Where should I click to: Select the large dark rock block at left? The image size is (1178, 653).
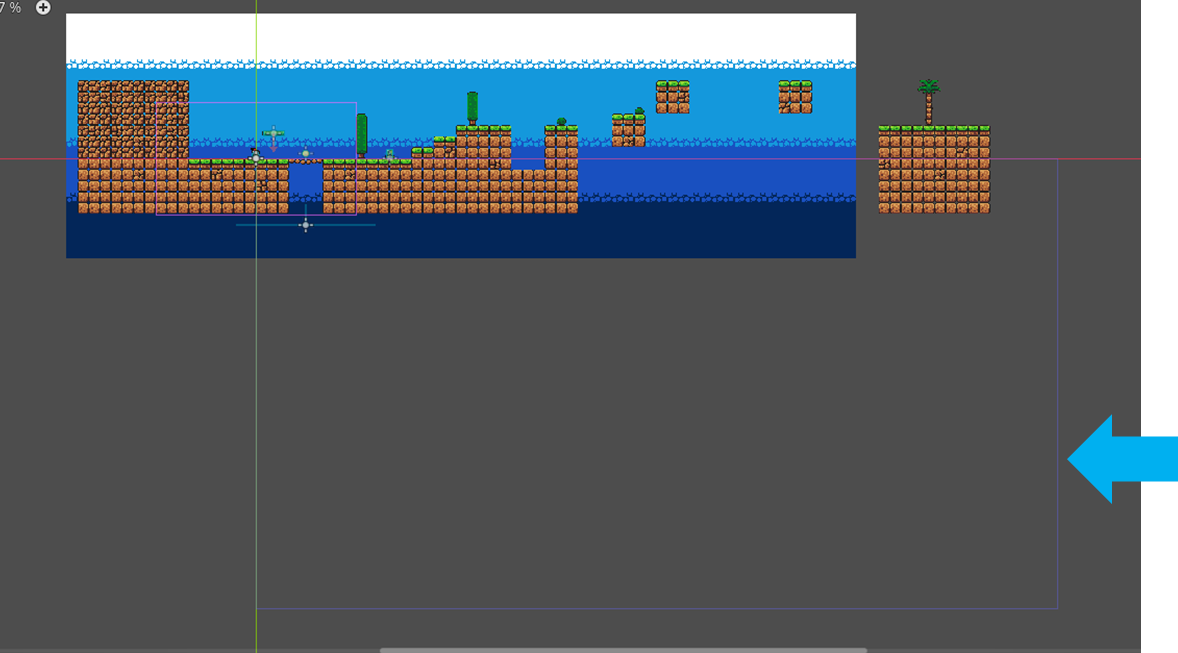coord(133,119)
